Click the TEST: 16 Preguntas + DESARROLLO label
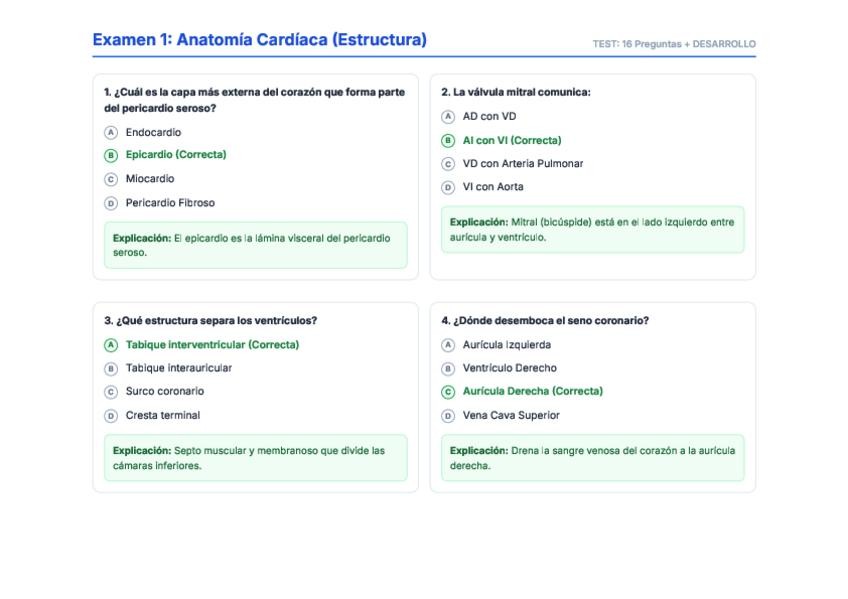The image size is (848, 599). (674, 44)
